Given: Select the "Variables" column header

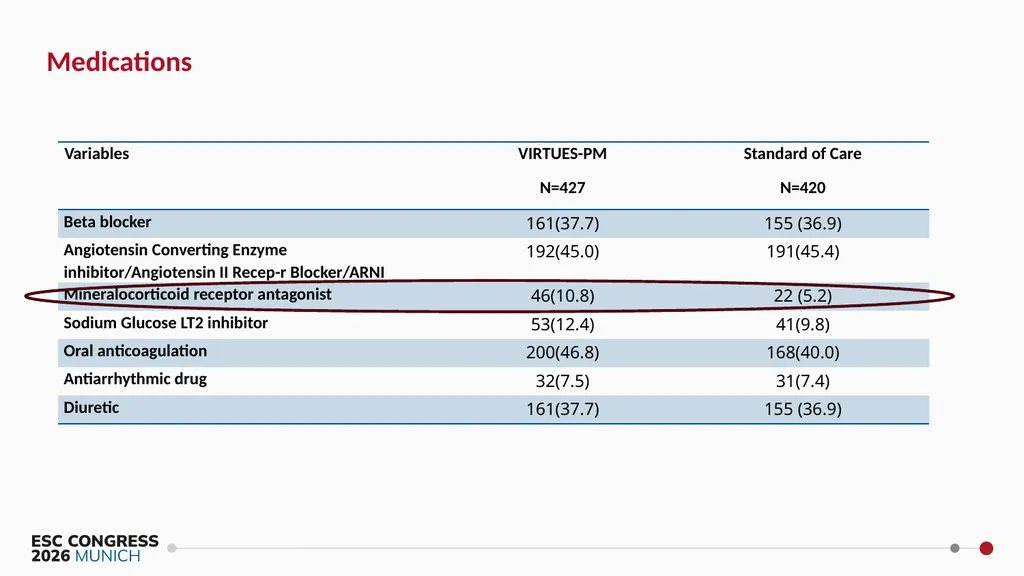Looking at the screenshot, I should point(97,153).
